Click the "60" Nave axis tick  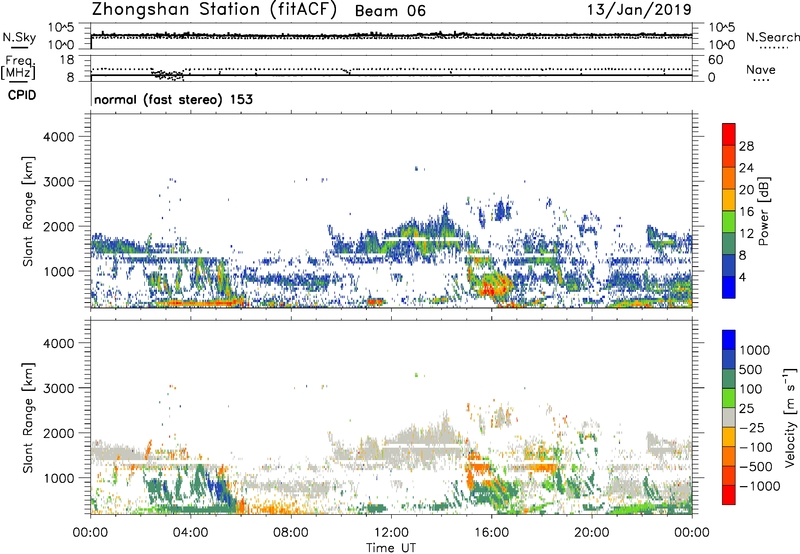715,60
